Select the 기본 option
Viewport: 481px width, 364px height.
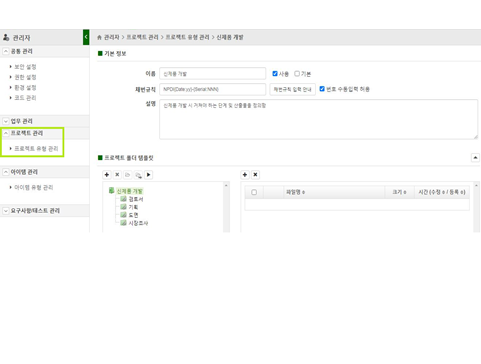click(x=297, y=74)
